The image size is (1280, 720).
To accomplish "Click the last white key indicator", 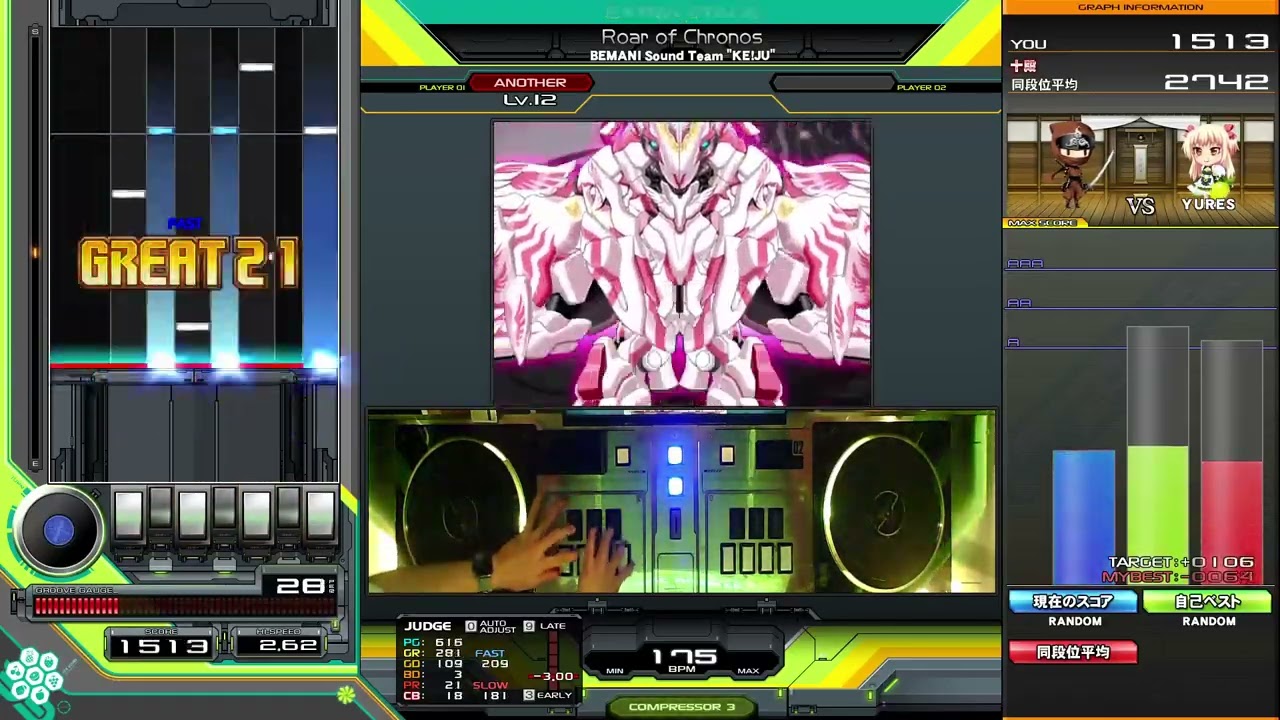I will point(320,515).
